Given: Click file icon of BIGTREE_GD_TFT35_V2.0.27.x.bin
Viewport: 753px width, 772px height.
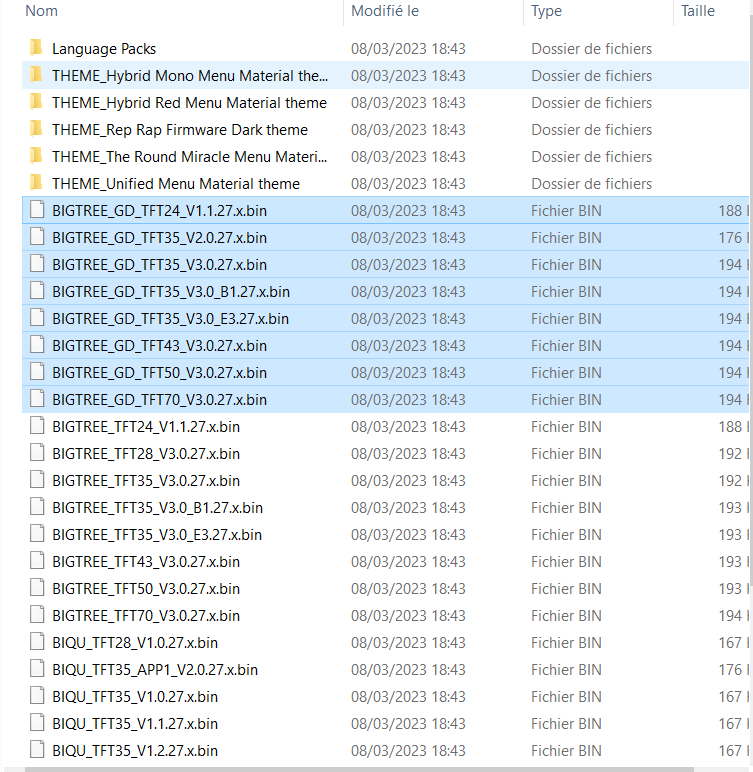Looking at the screenshot, I should tap(37, 237).
